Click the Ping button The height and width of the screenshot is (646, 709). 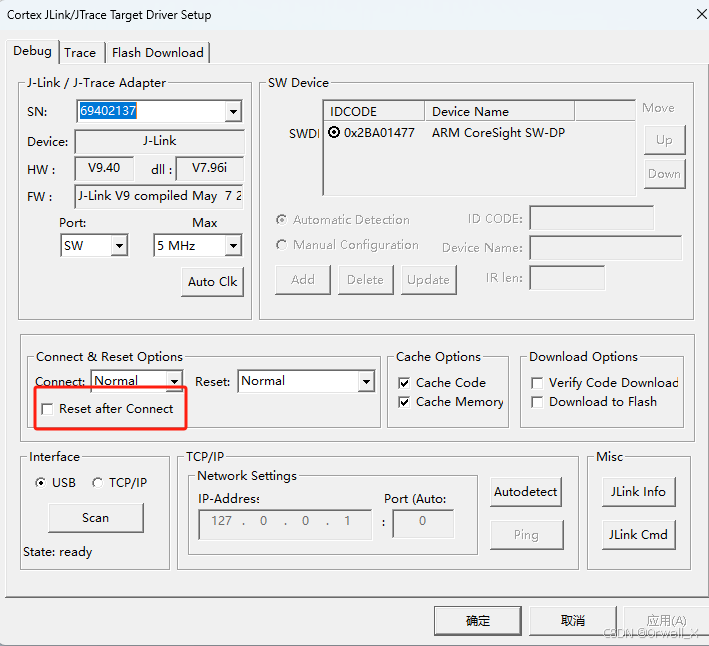(526, 535)
